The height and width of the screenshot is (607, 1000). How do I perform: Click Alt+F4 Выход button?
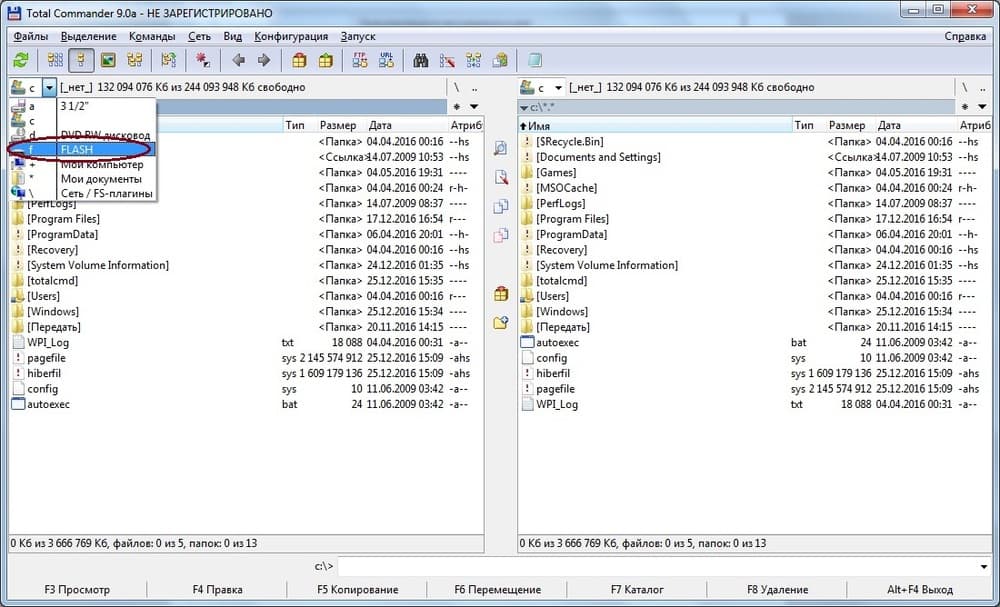click(920, 590)
